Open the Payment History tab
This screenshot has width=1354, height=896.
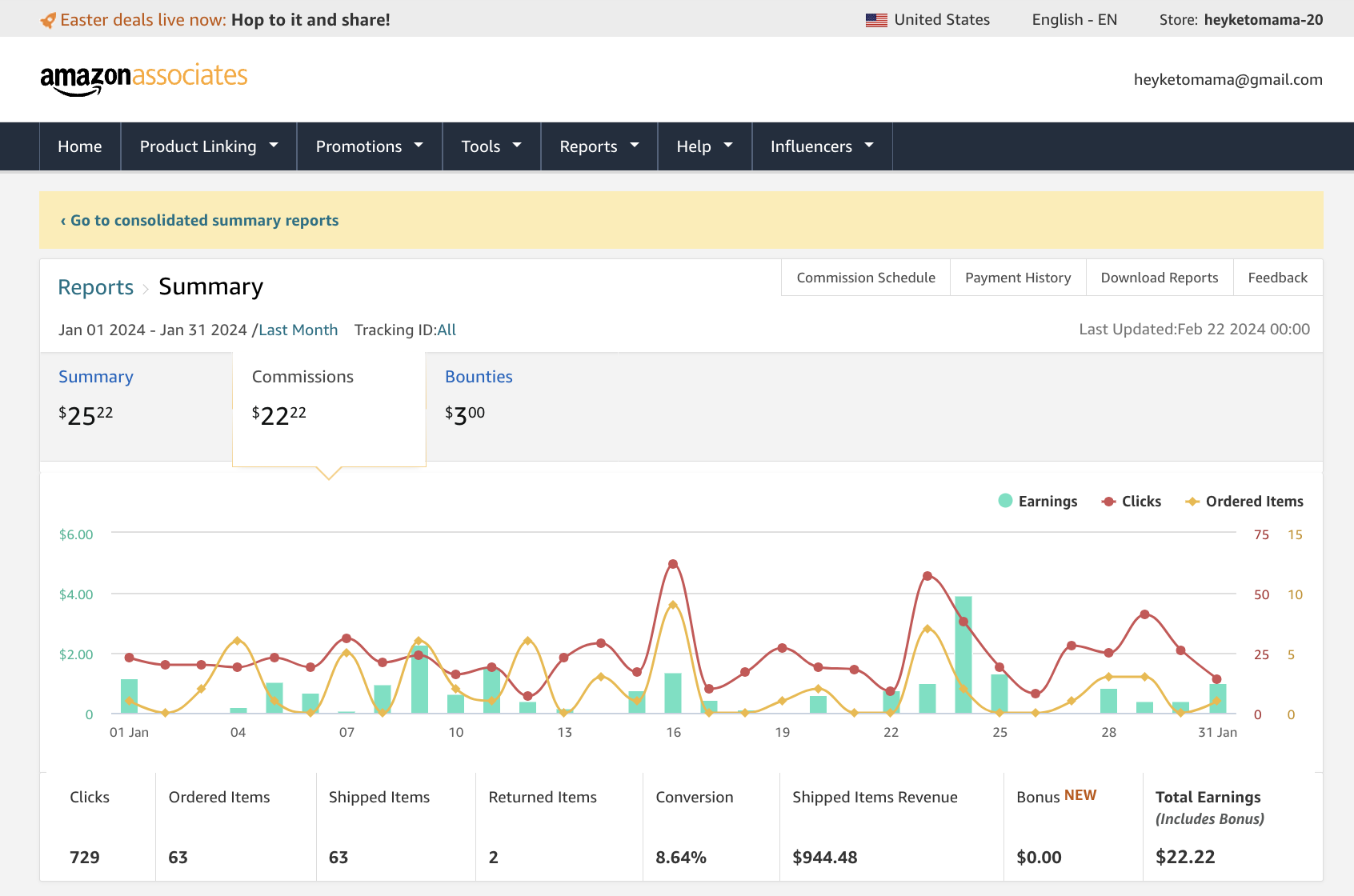pyautogui.click(x=1018, y=278)
